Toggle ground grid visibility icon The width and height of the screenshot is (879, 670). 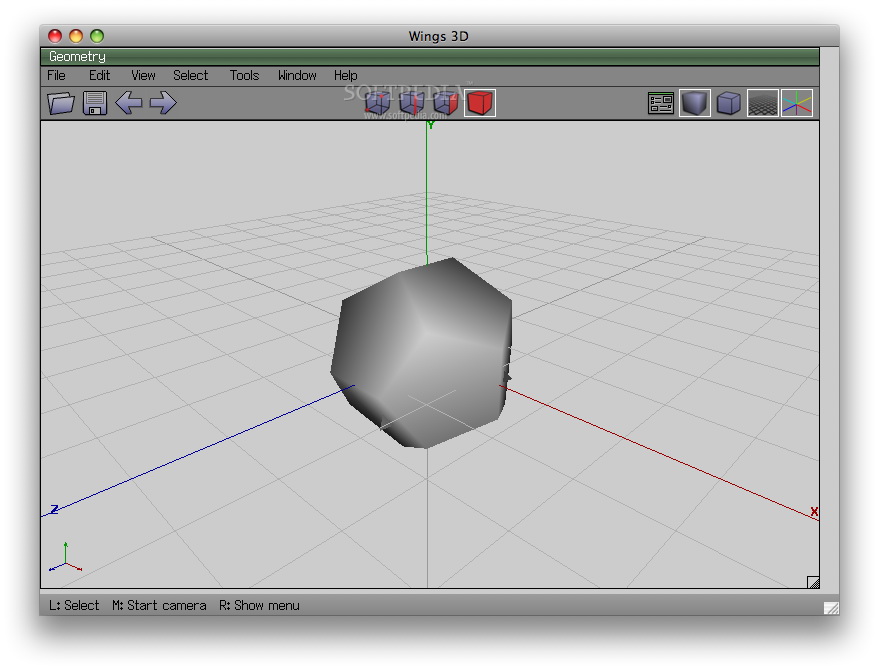(763, 103)
